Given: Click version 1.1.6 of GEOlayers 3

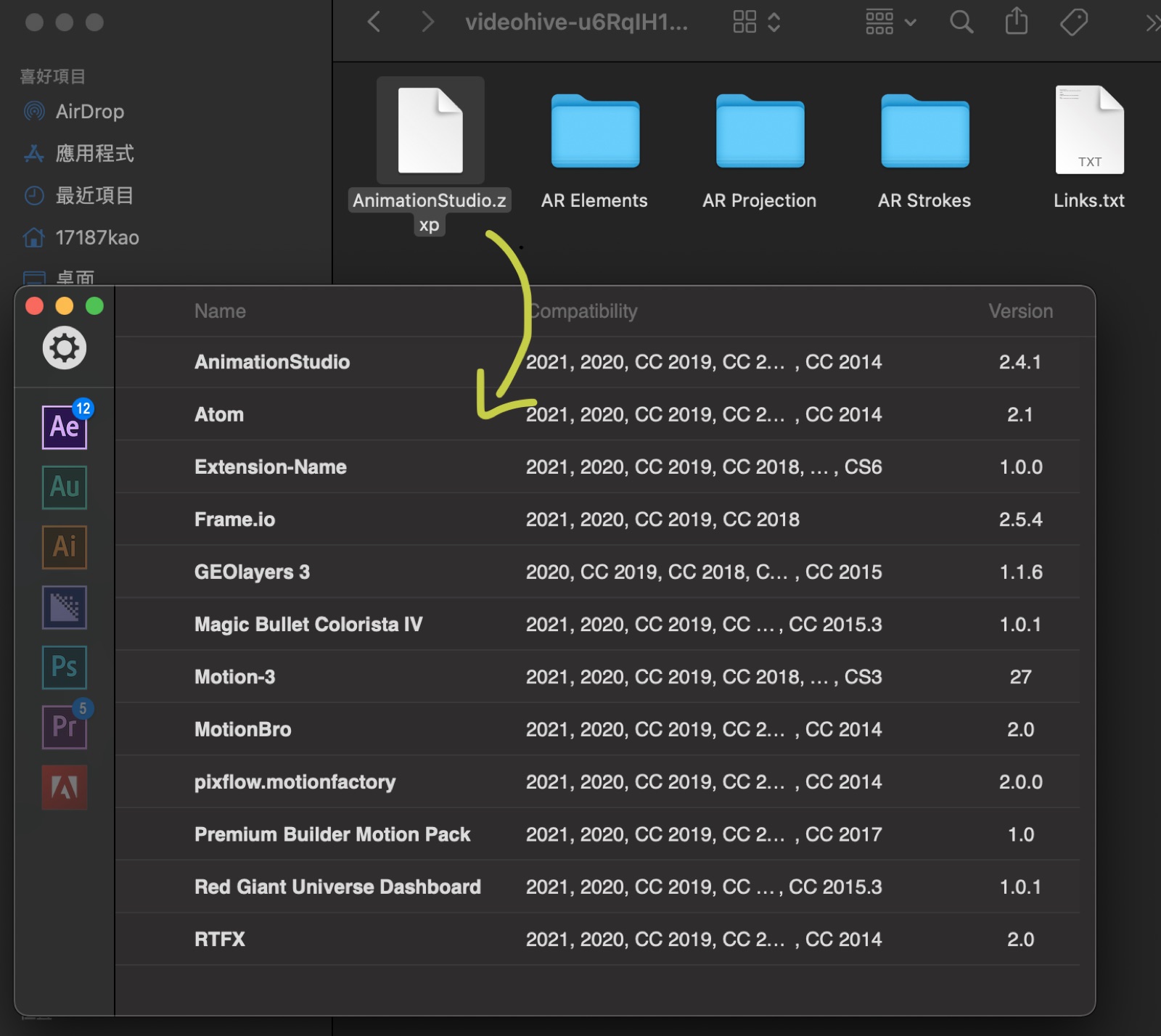Looking at the screenshot, I should click(1020, 572).
